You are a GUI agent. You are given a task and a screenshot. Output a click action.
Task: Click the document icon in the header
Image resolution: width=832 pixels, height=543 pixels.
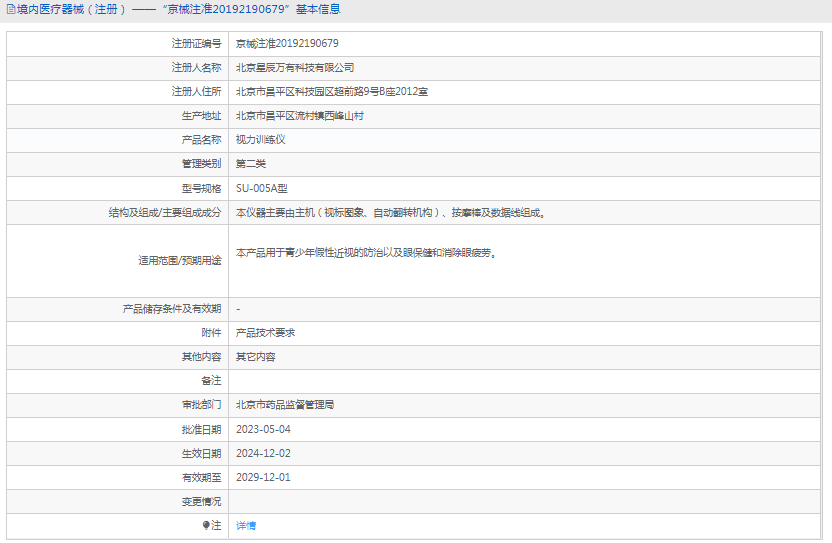pos(11,10)
